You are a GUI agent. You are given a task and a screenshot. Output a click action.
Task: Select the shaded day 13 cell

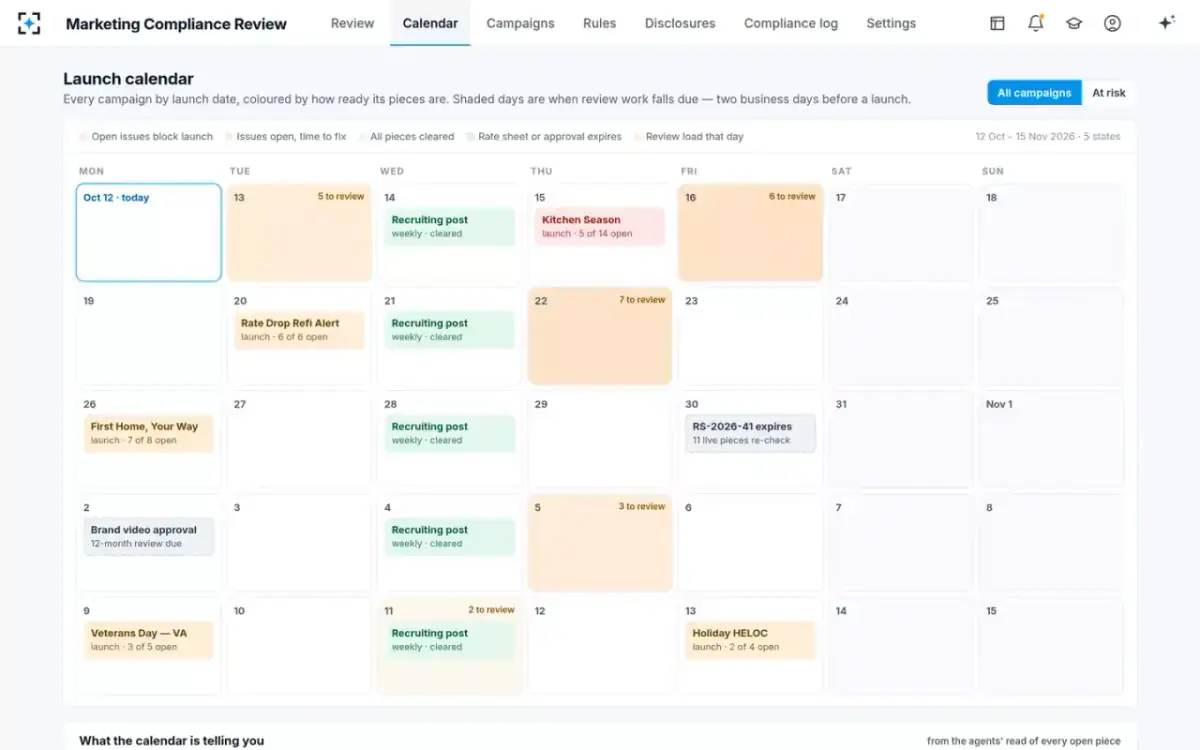click(299, 232)
